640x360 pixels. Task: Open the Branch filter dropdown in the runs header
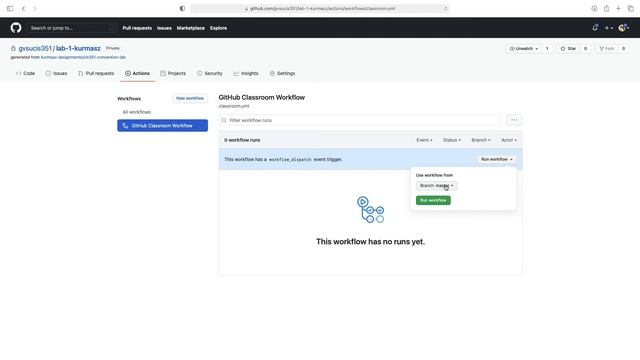(x=481, y=140)
